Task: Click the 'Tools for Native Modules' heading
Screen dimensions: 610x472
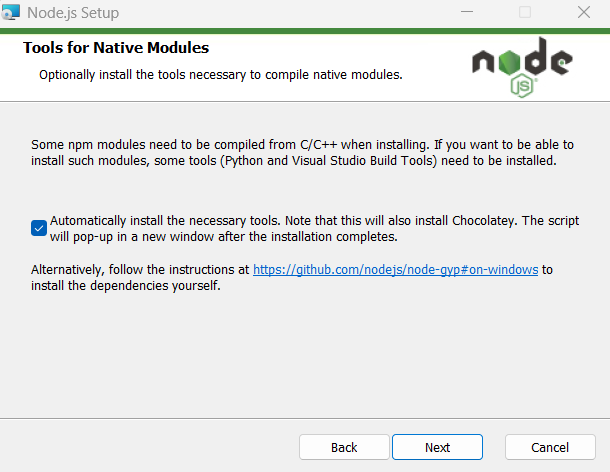Action: click(116, 48)
